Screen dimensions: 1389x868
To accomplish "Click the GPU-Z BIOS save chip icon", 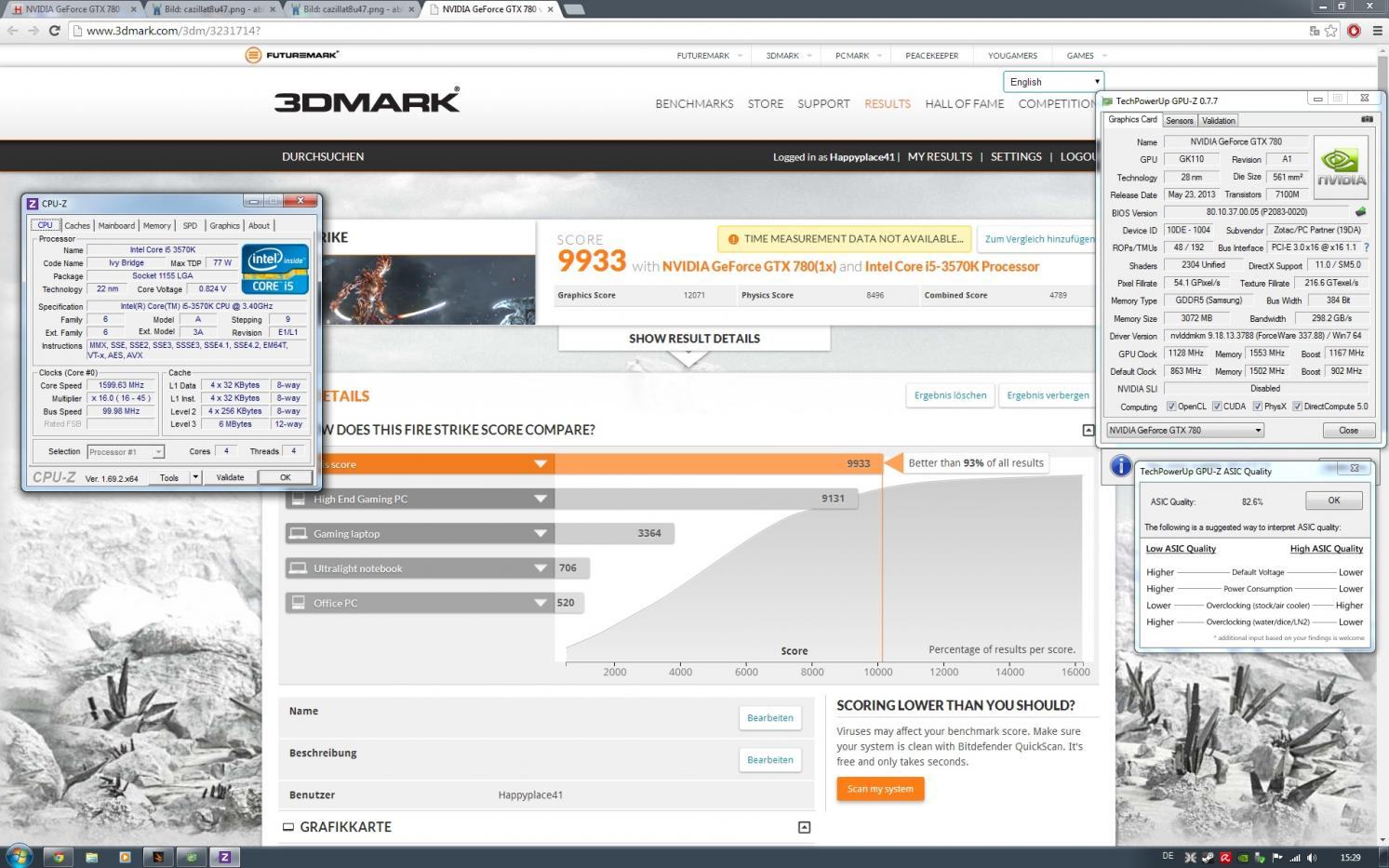I will [x=1361, y=212].
